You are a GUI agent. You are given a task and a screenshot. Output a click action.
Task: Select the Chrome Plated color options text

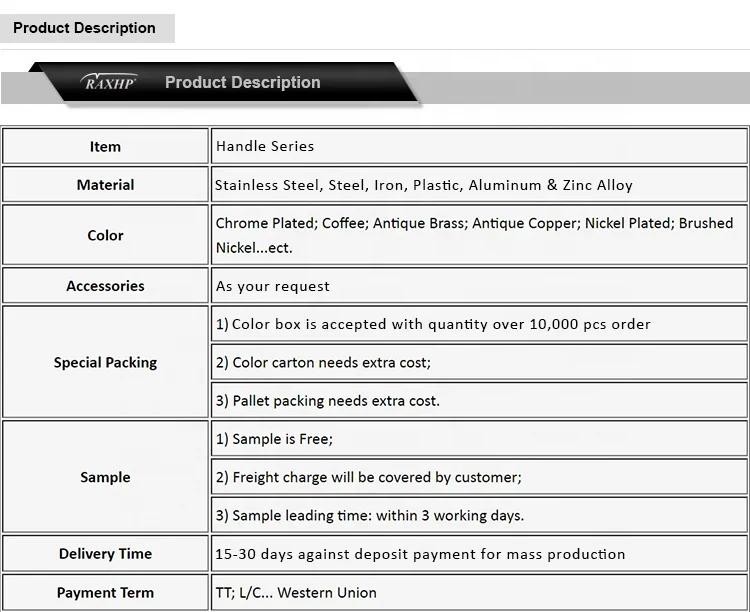(474, 235)
